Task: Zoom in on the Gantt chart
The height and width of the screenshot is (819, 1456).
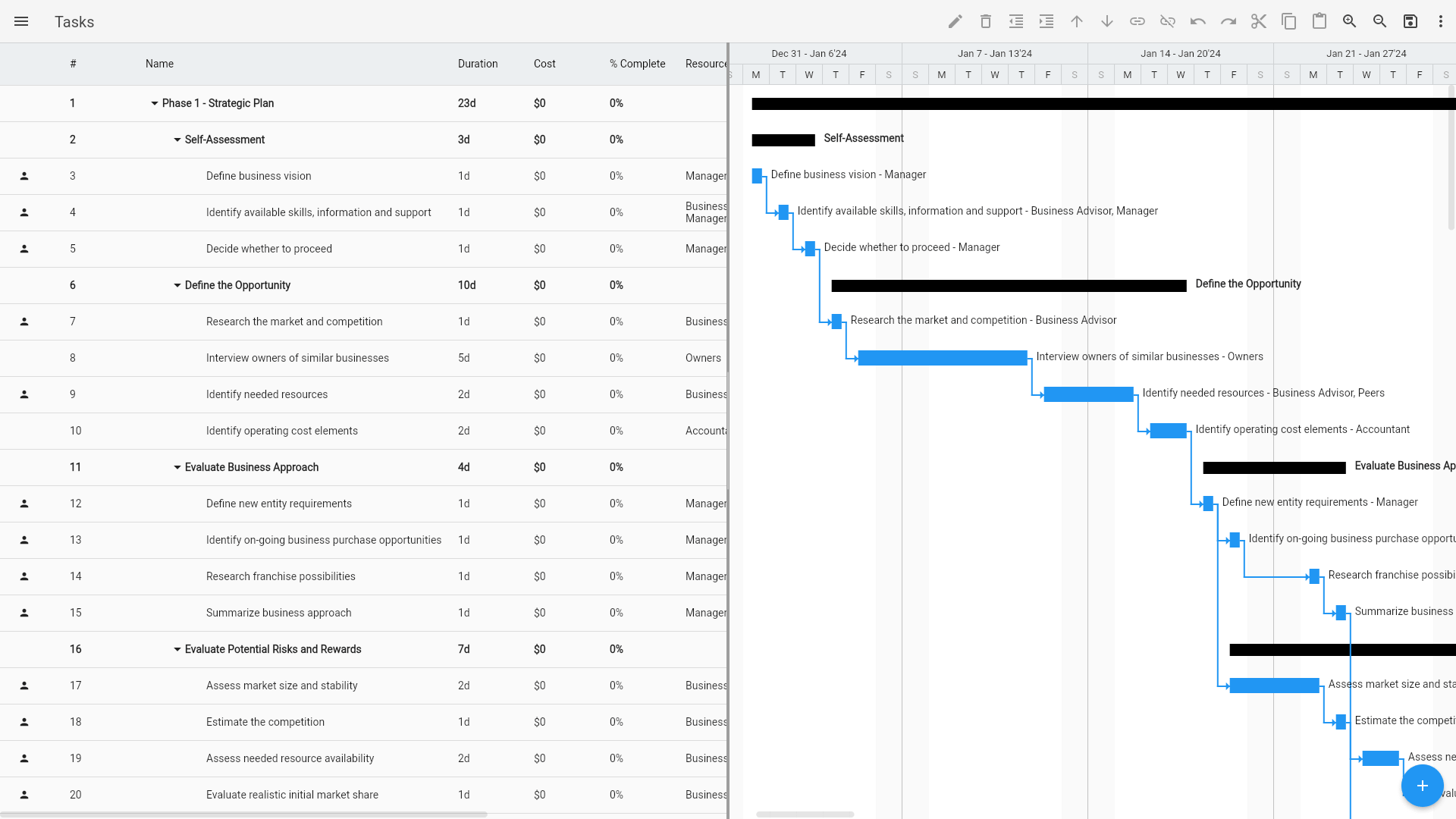Action: [1350, 21]
